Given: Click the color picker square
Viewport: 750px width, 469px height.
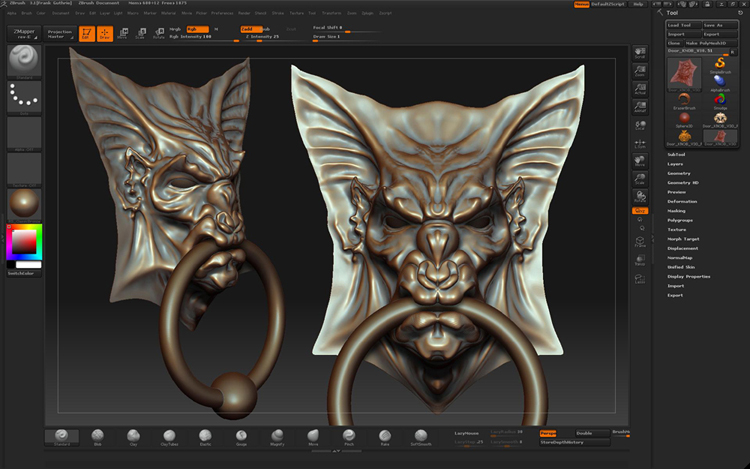Looking at the screenshot, I should pos(24,241).
